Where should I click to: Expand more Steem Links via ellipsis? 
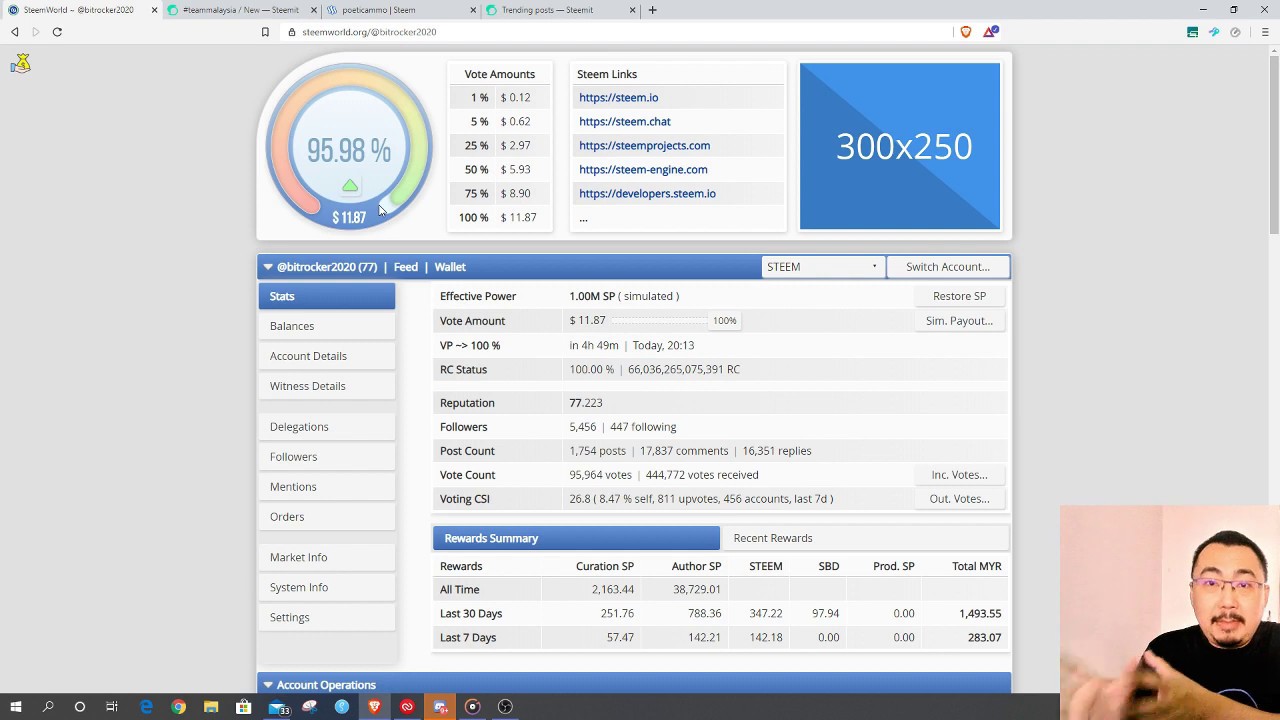coord(583,217)
